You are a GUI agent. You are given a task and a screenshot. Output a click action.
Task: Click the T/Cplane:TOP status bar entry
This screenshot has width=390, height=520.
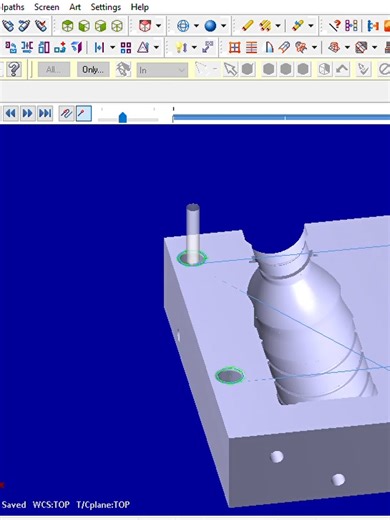tap(103, 504)
